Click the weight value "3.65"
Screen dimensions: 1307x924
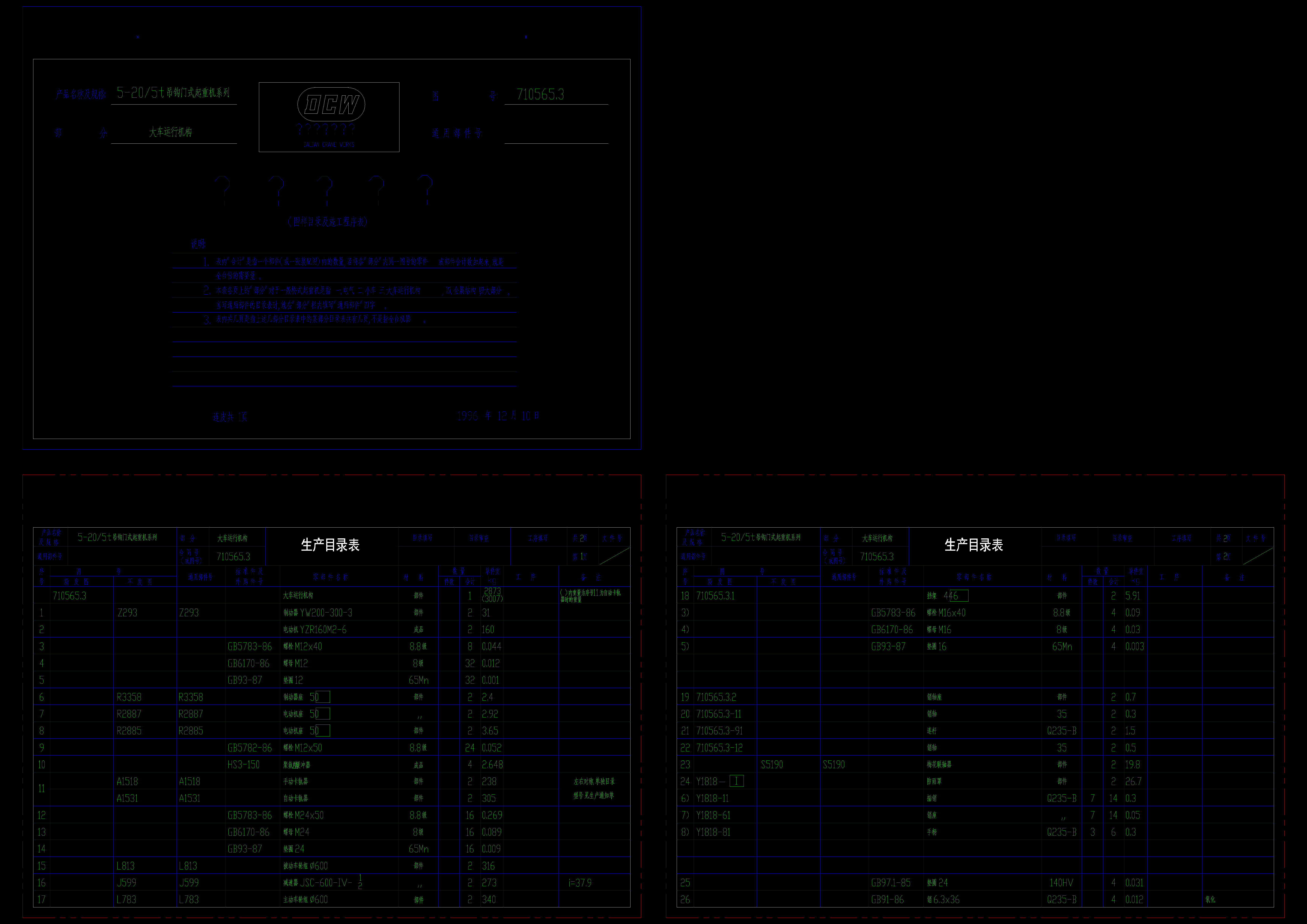[x=490, y=731]
